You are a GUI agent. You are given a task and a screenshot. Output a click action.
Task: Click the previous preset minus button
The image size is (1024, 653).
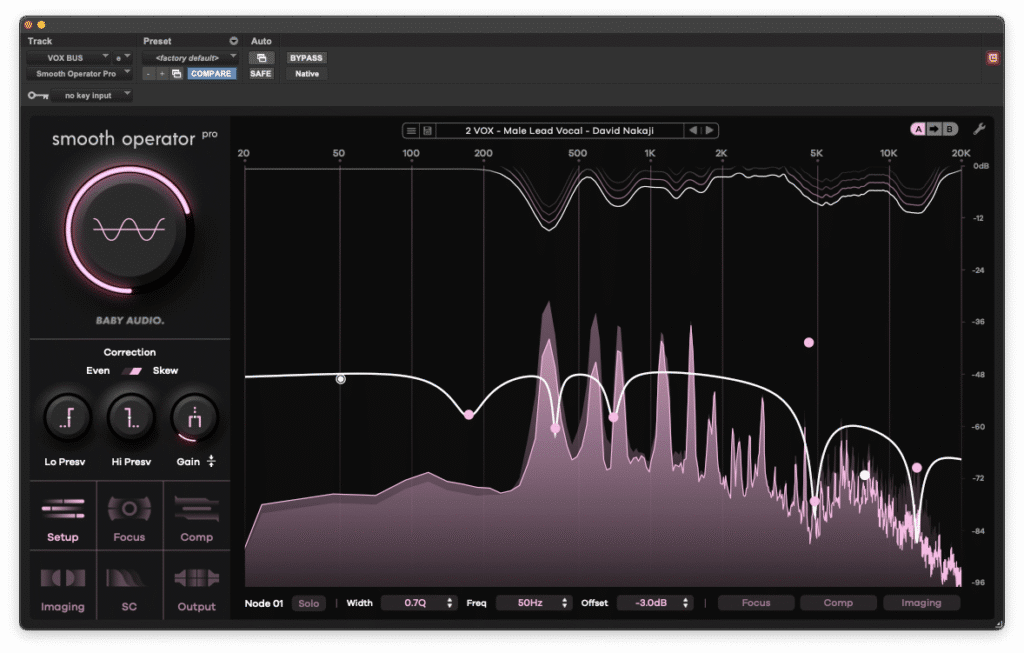click(148, 74)
